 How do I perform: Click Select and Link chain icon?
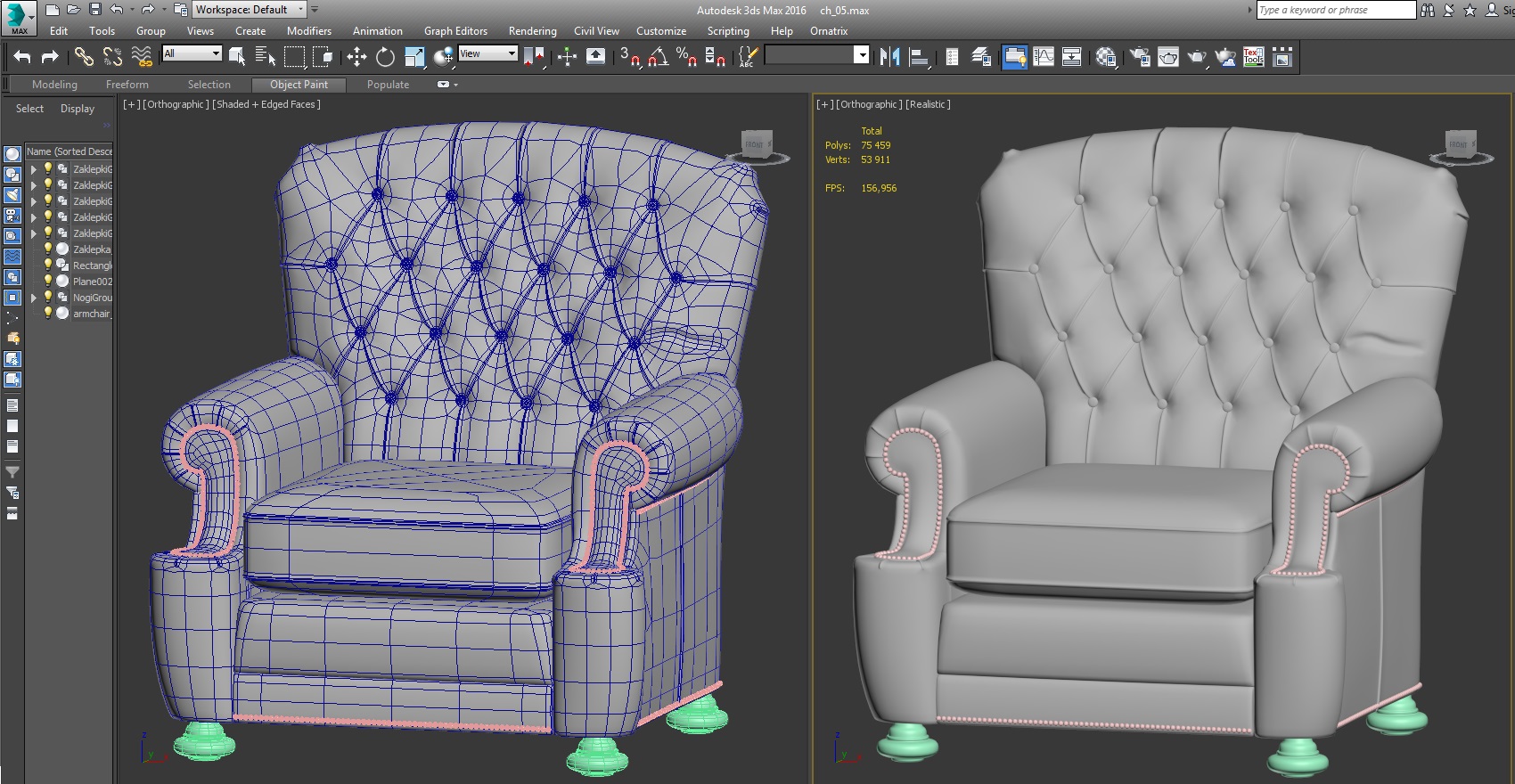coord(84,57)
